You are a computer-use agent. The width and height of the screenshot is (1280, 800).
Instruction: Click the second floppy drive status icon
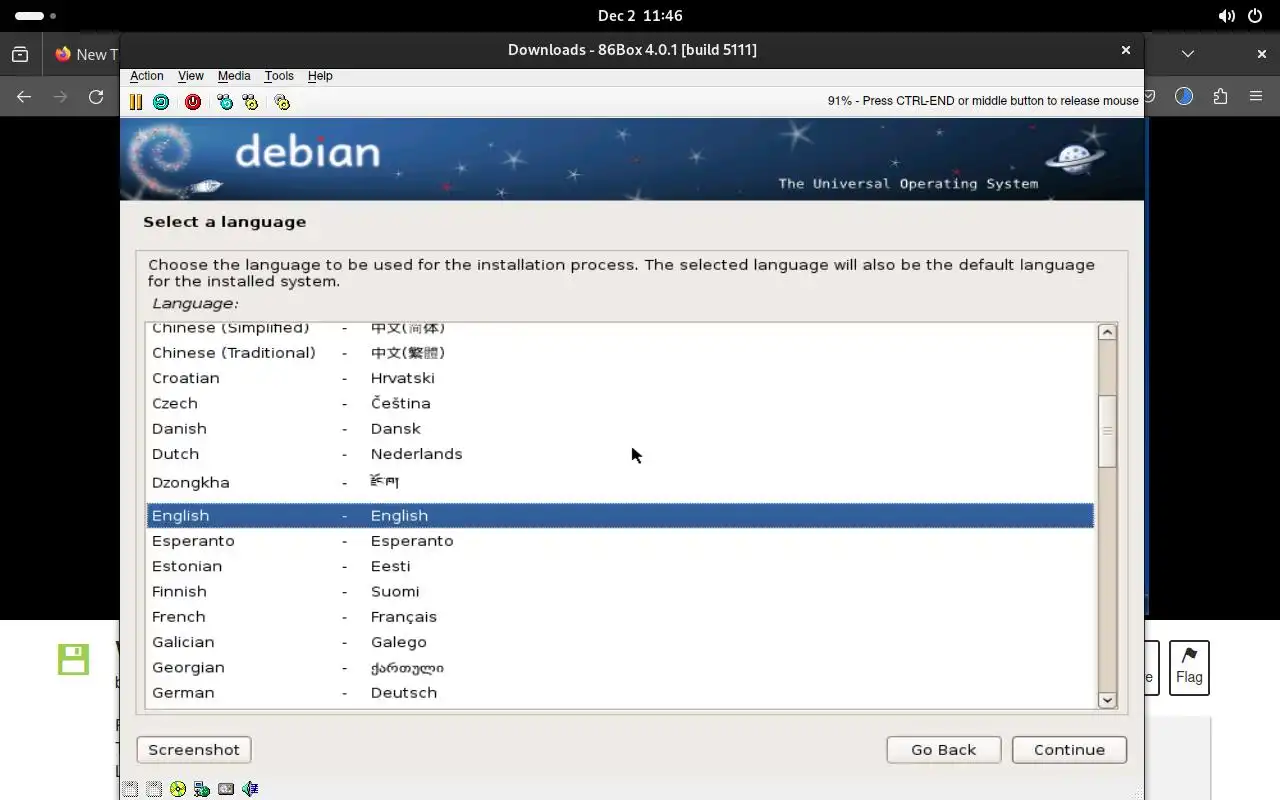click(153, 789)
